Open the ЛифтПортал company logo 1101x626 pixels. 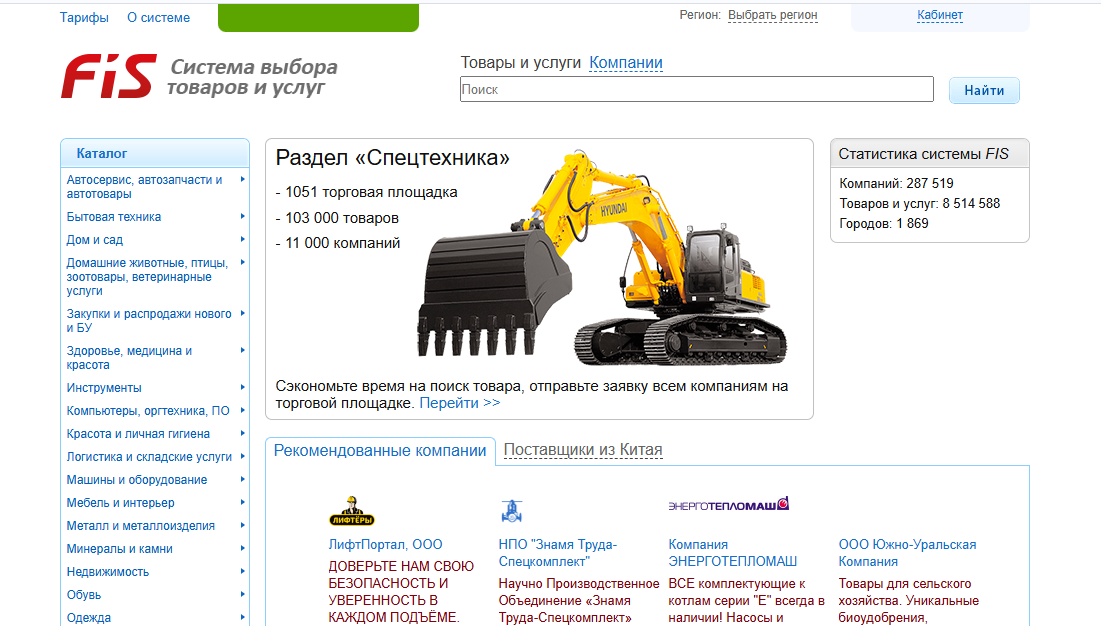[x=352, y=511]
